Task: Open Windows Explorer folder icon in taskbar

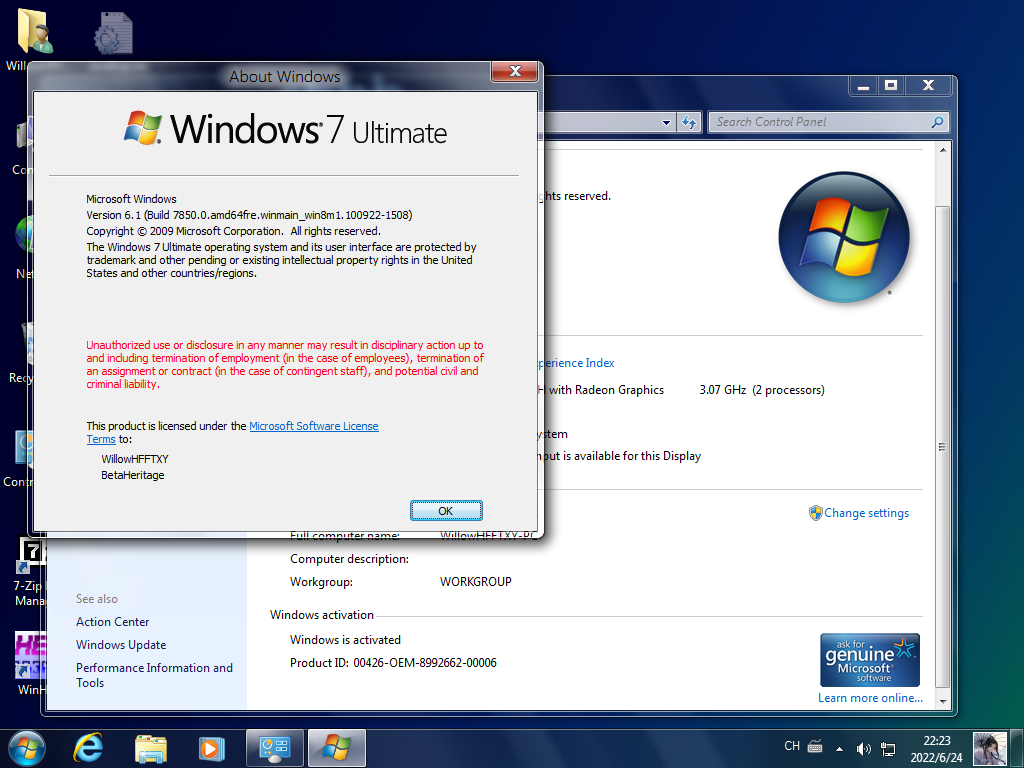Action: pos(151,748)
